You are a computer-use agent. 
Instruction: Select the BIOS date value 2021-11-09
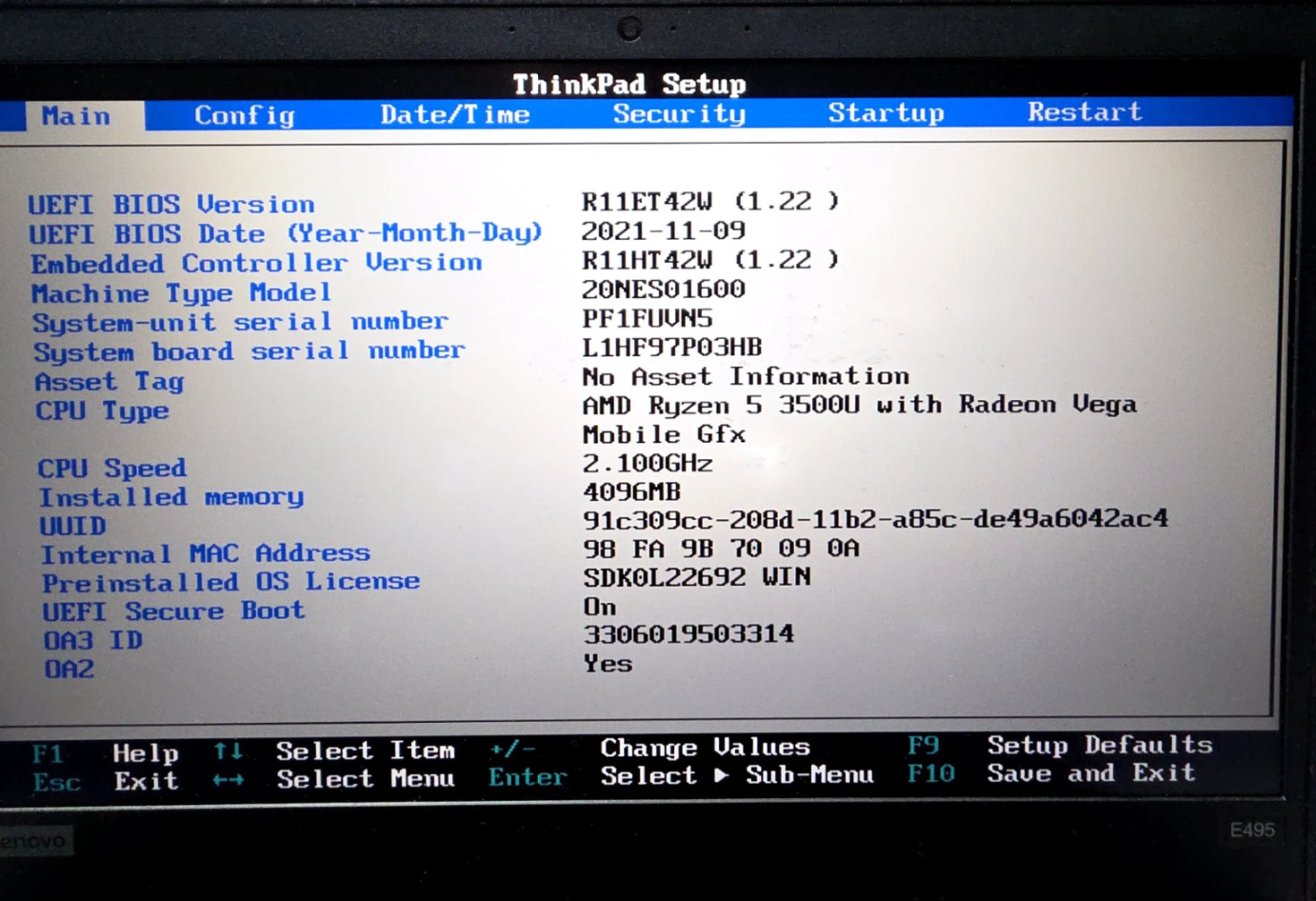click(x=664, y=230)
